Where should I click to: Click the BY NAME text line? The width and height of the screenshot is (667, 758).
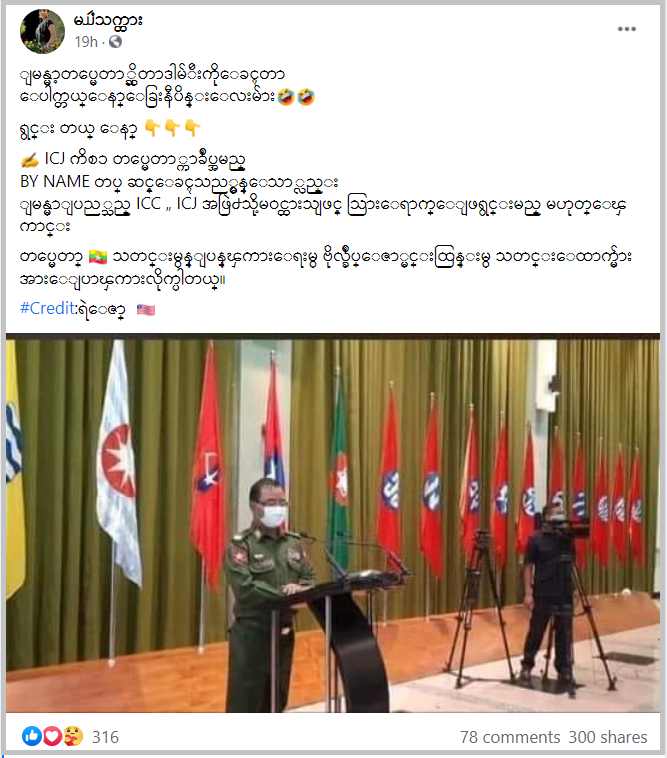pos(179,182)
